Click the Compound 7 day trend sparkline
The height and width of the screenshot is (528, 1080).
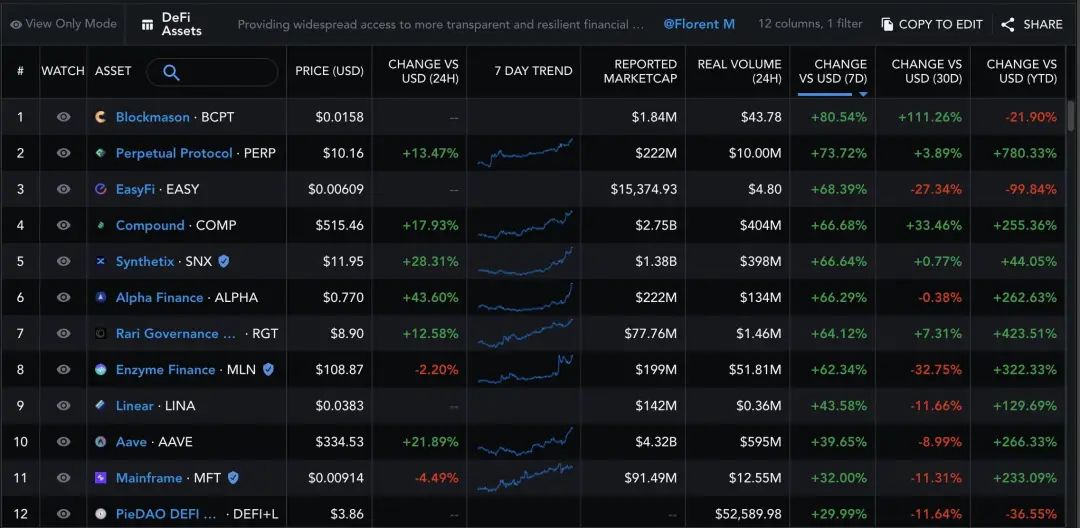[525, 225]
